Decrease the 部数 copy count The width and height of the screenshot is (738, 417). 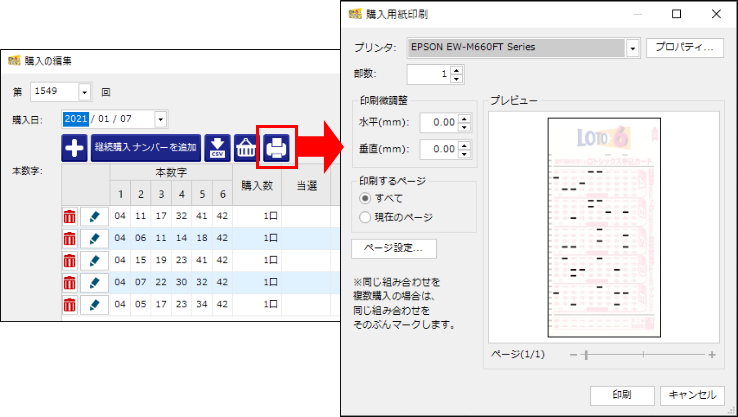point(457,79)
